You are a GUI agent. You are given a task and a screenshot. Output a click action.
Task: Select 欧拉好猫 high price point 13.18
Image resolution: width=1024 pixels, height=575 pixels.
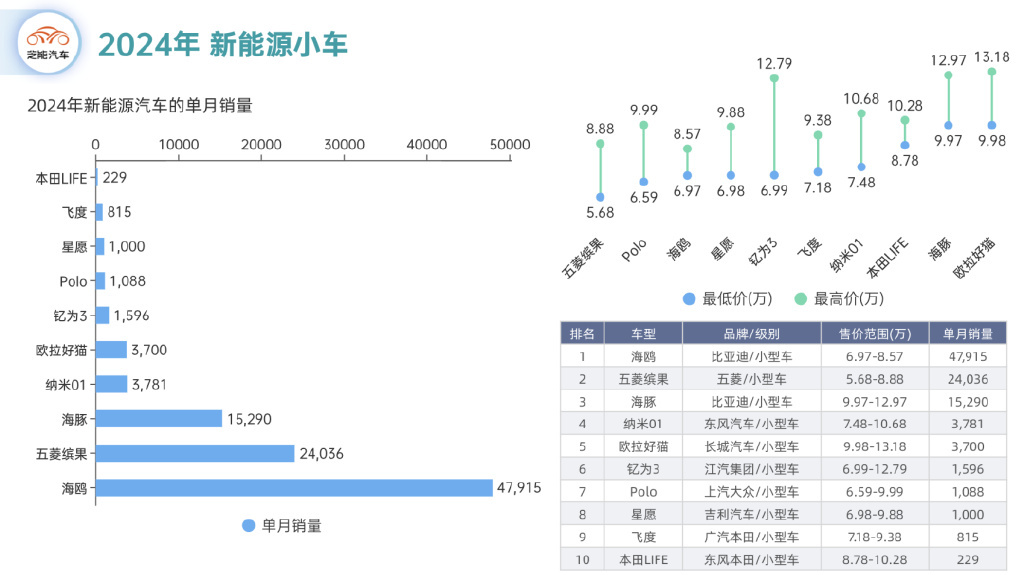click(992, 71)
